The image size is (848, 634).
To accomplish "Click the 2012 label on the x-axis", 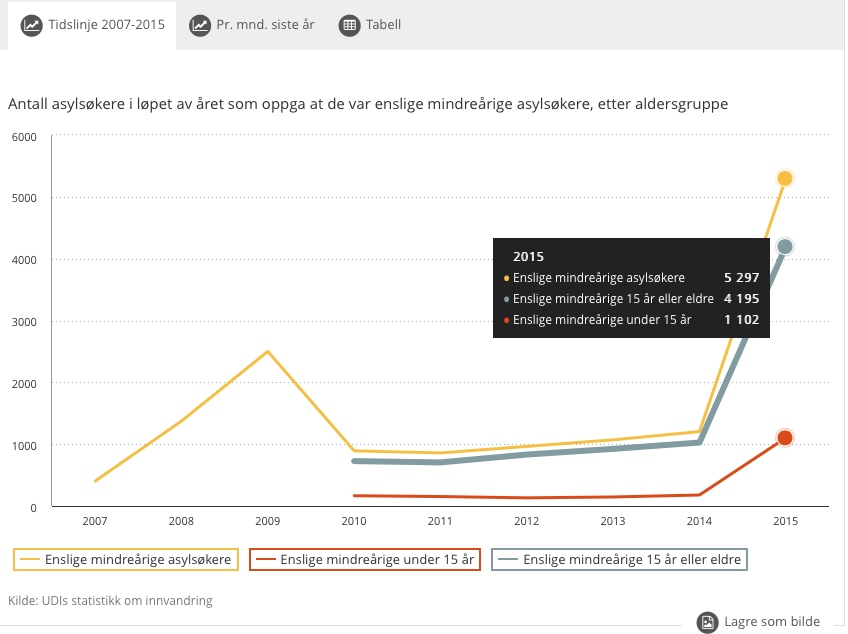I will coord(526,521).
